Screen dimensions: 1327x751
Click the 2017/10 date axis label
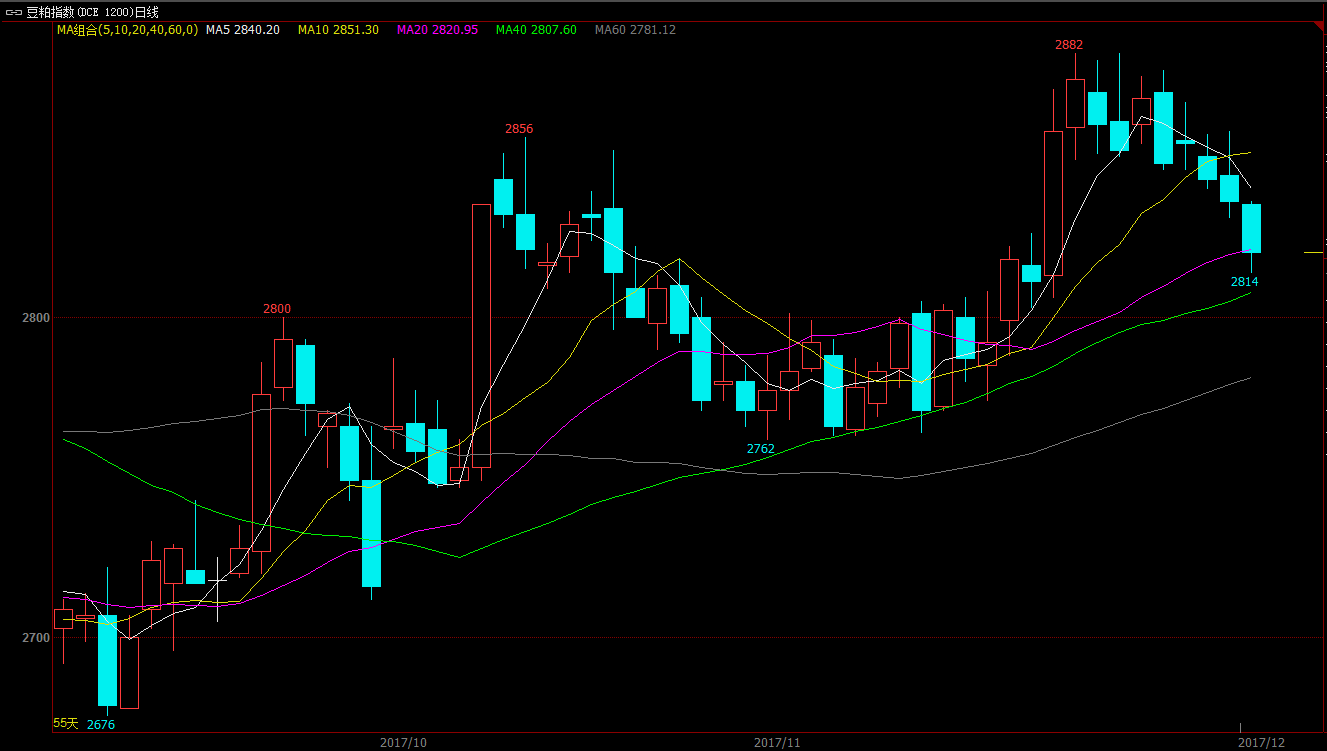point(404,742)
